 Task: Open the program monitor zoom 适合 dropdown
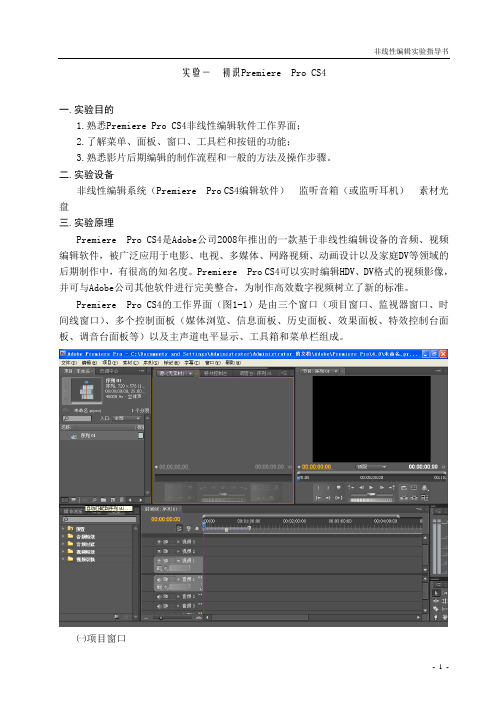pyautogui.click(x=371, y=467)
